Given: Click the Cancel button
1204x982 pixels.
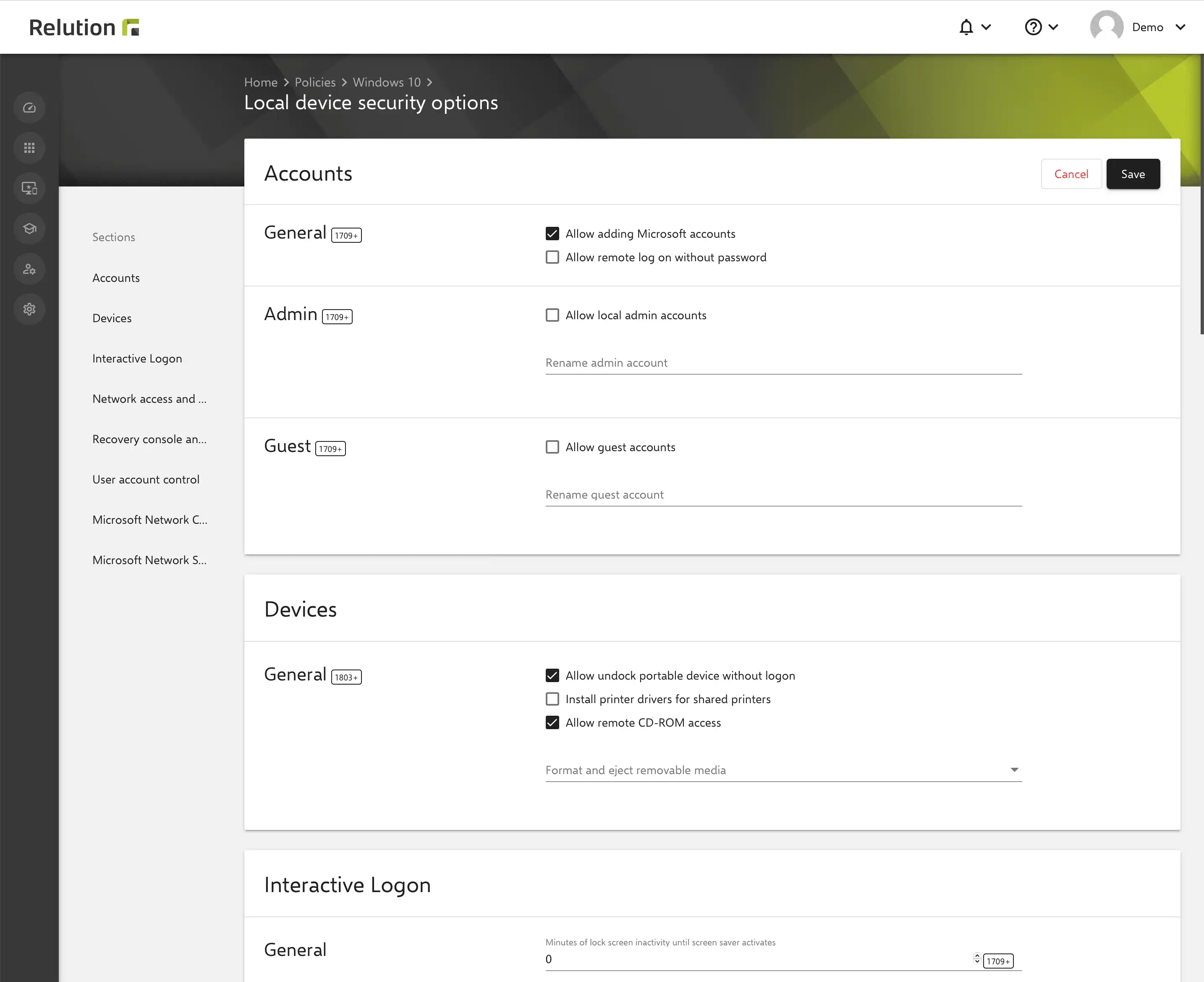Looking at the screenshot, I should tap(1071, 174).
